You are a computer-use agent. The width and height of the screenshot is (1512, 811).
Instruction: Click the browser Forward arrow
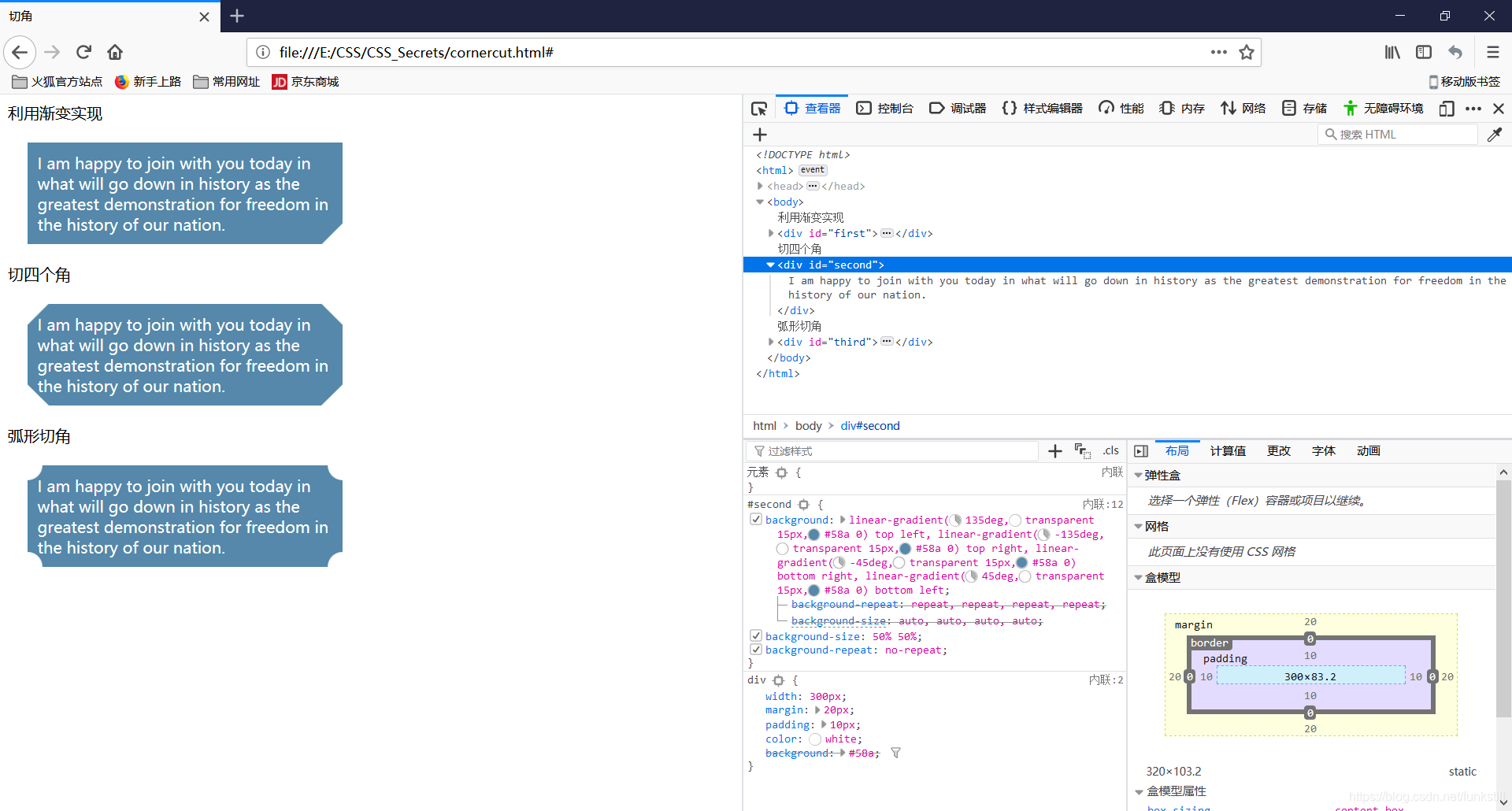52,52
